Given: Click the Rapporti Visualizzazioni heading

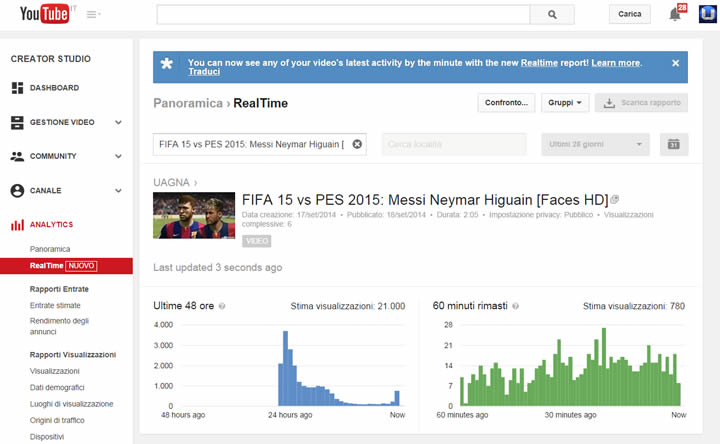Looking at the screenshot, I should pos(73,355).
